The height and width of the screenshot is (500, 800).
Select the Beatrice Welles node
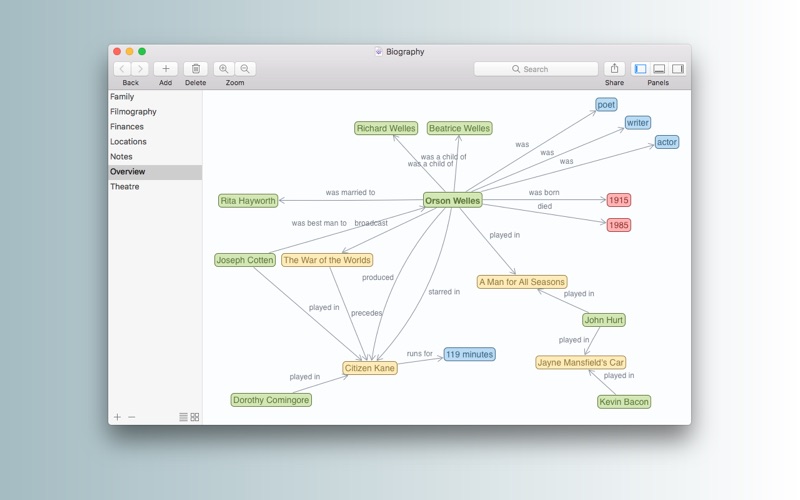tap(459, 128)
